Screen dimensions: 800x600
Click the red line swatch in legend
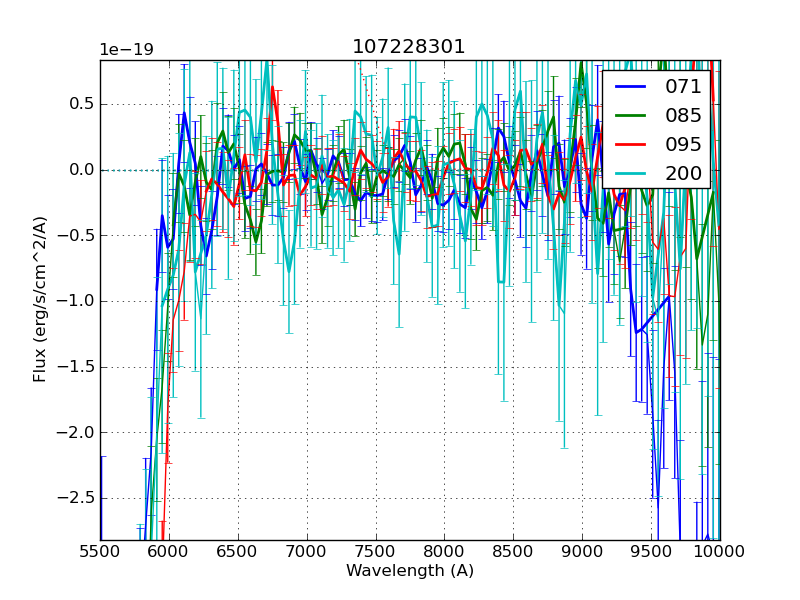pyautogui.click(x=630, y=144)
